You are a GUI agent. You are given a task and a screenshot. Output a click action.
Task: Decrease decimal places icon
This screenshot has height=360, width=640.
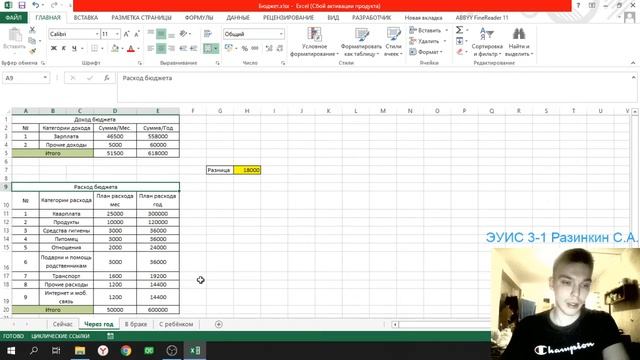(280, 49)
